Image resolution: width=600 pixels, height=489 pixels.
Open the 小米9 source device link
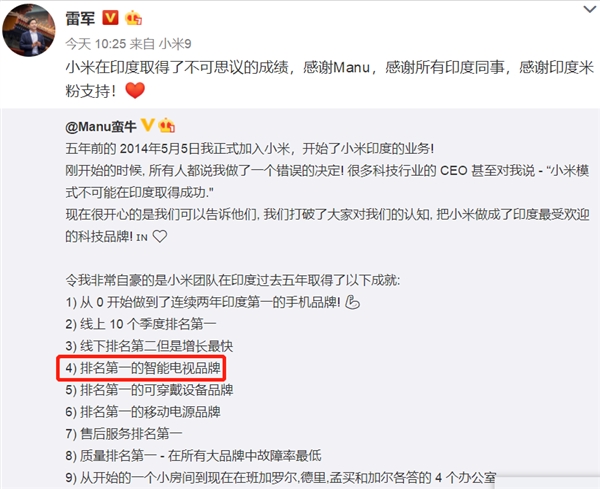(x=175, y=44)
